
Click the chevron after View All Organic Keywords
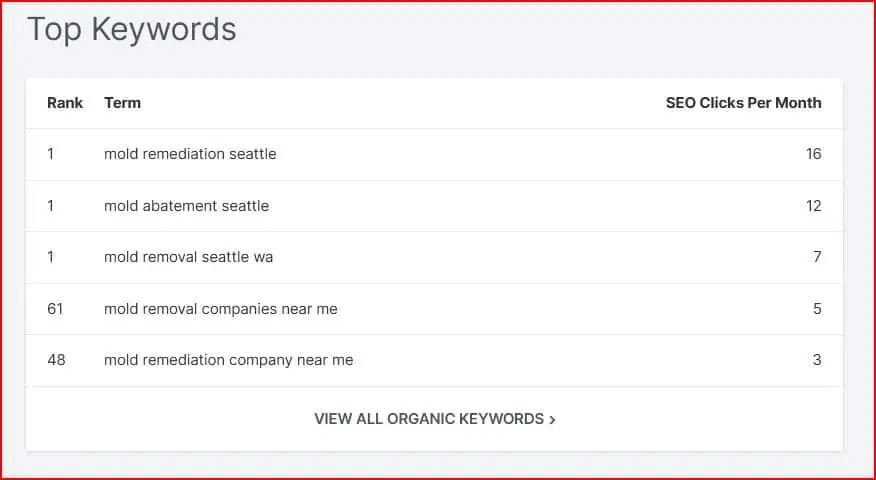pos(552,420)
